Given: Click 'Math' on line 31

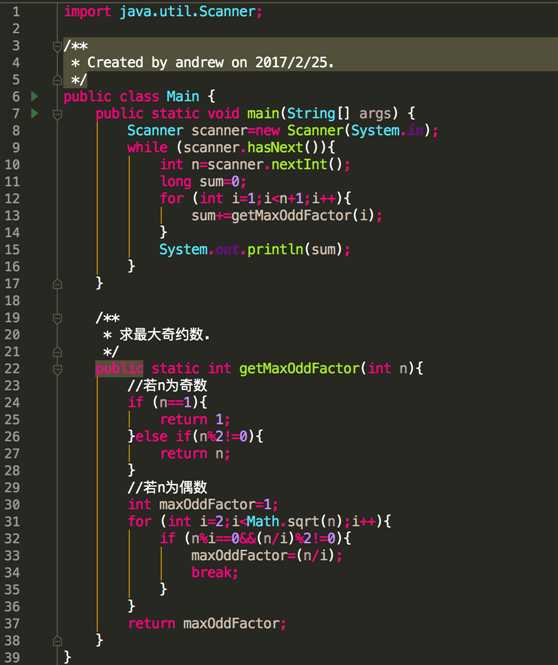Looking at the screenshot, I should pyautogui.click(x=263, y=521).
